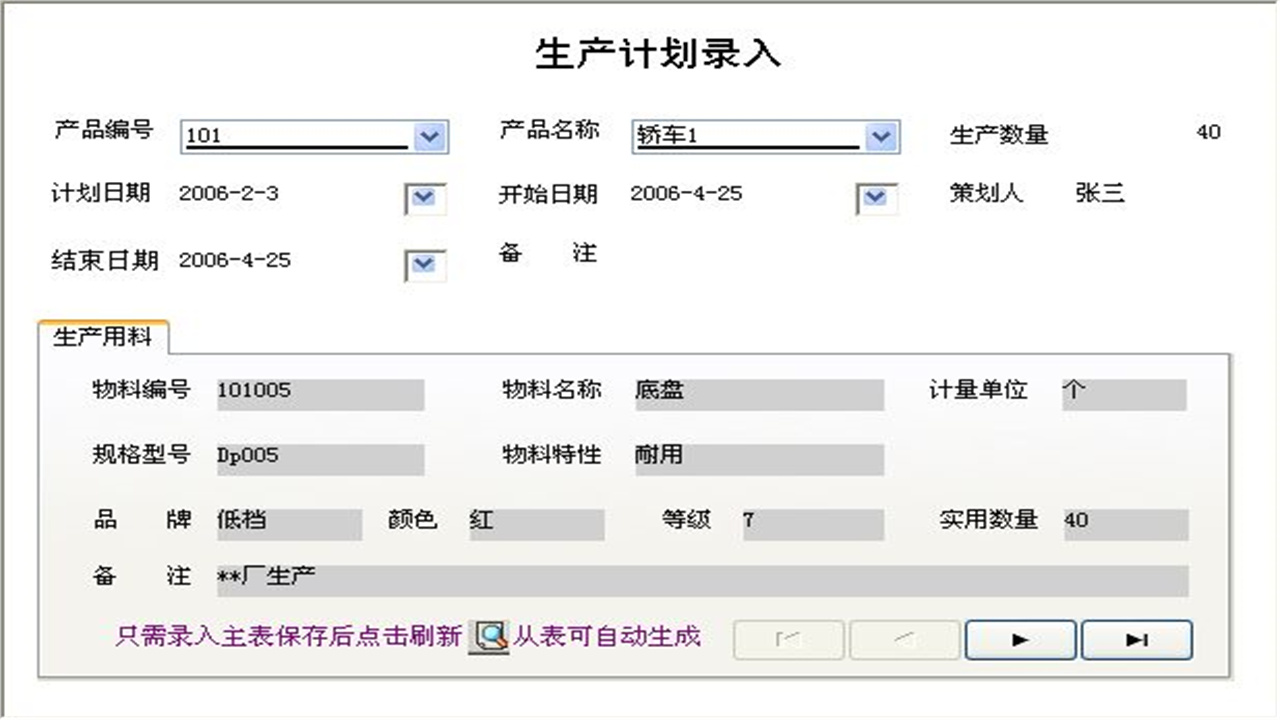Click the 颜色 field showing 红
The width and height of the screenshot is (1280, 720).
coord(537,523)
